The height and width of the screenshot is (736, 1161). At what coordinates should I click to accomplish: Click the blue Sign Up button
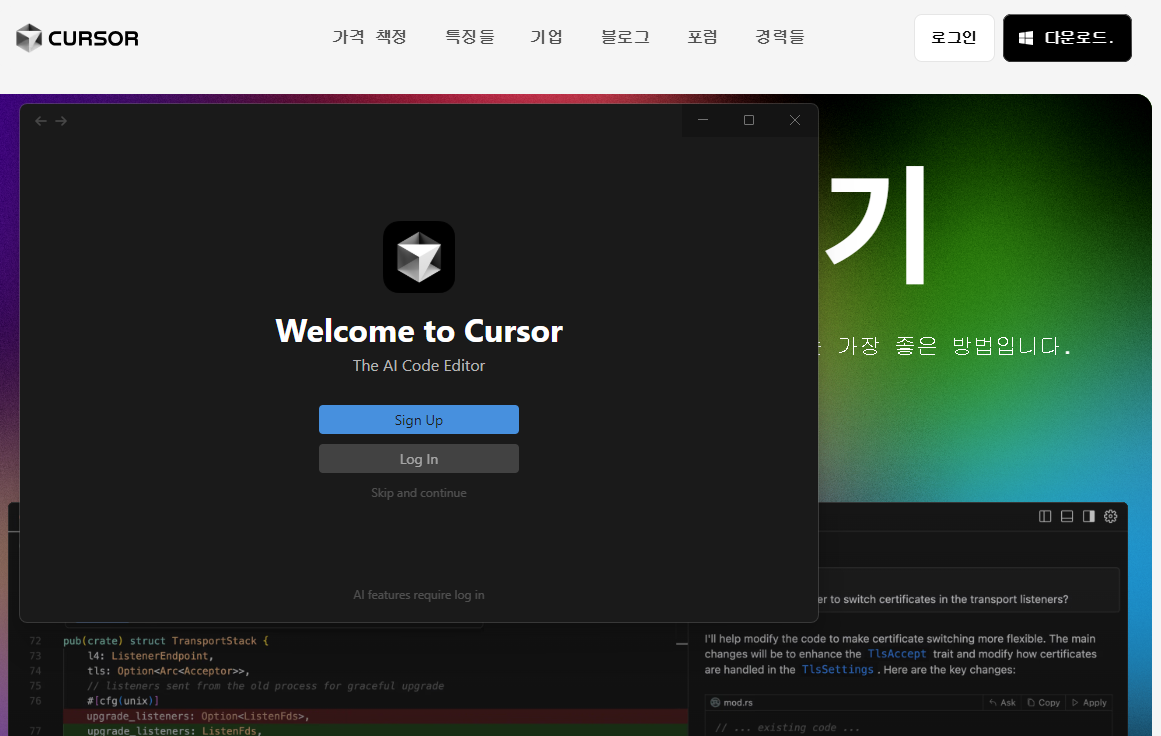[418, 420]
